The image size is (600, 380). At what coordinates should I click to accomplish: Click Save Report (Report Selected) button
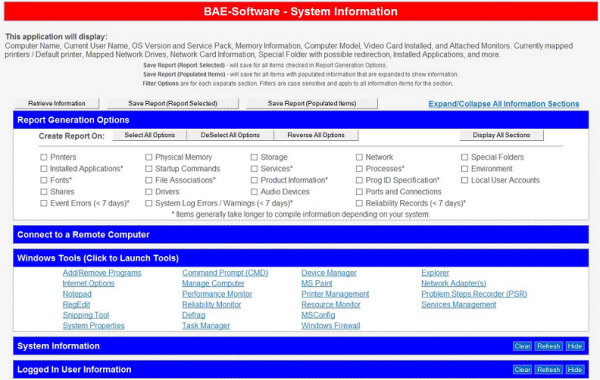[173, 103]
